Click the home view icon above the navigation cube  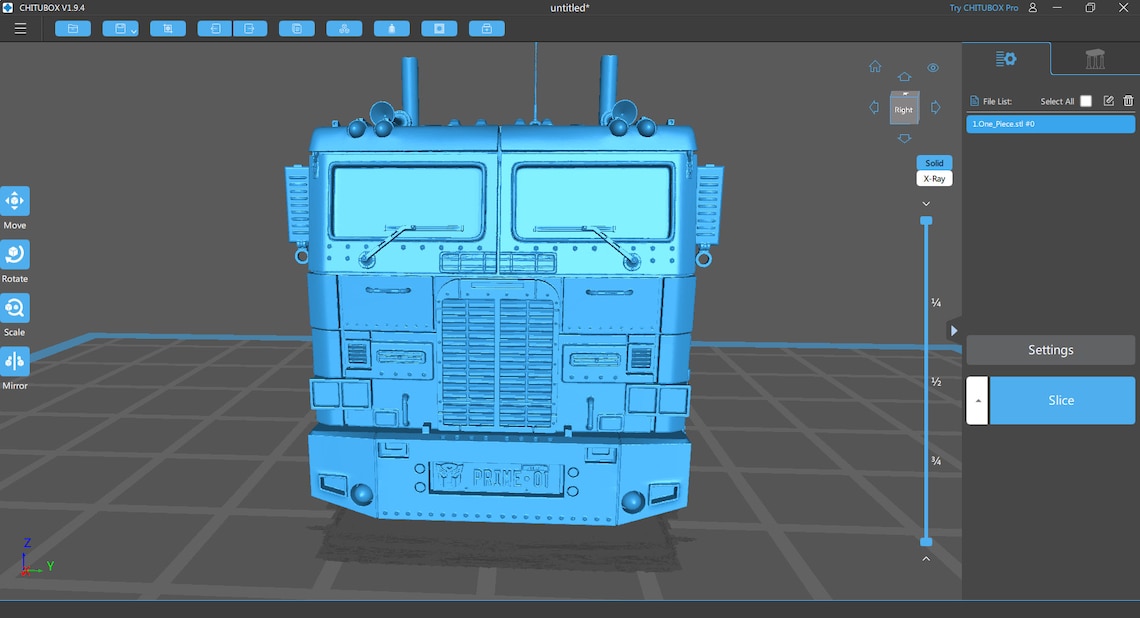[875, 66]
